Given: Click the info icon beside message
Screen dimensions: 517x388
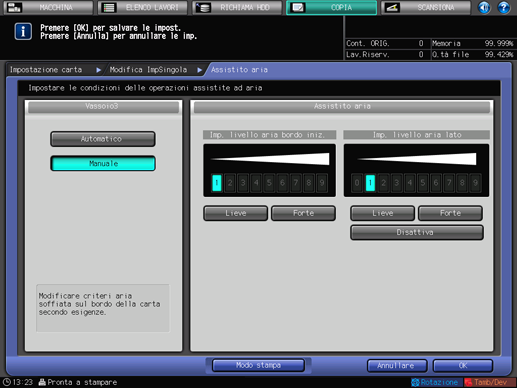Looking at the screenshot, I should [23, 32].
